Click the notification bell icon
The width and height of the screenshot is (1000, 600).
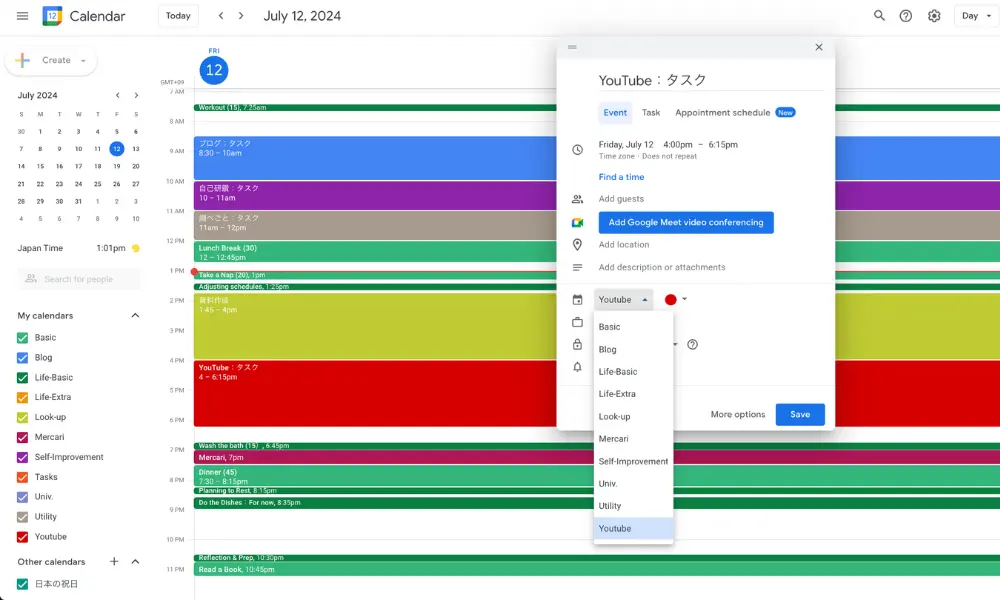pyautogui.click(x=577, y=367)
